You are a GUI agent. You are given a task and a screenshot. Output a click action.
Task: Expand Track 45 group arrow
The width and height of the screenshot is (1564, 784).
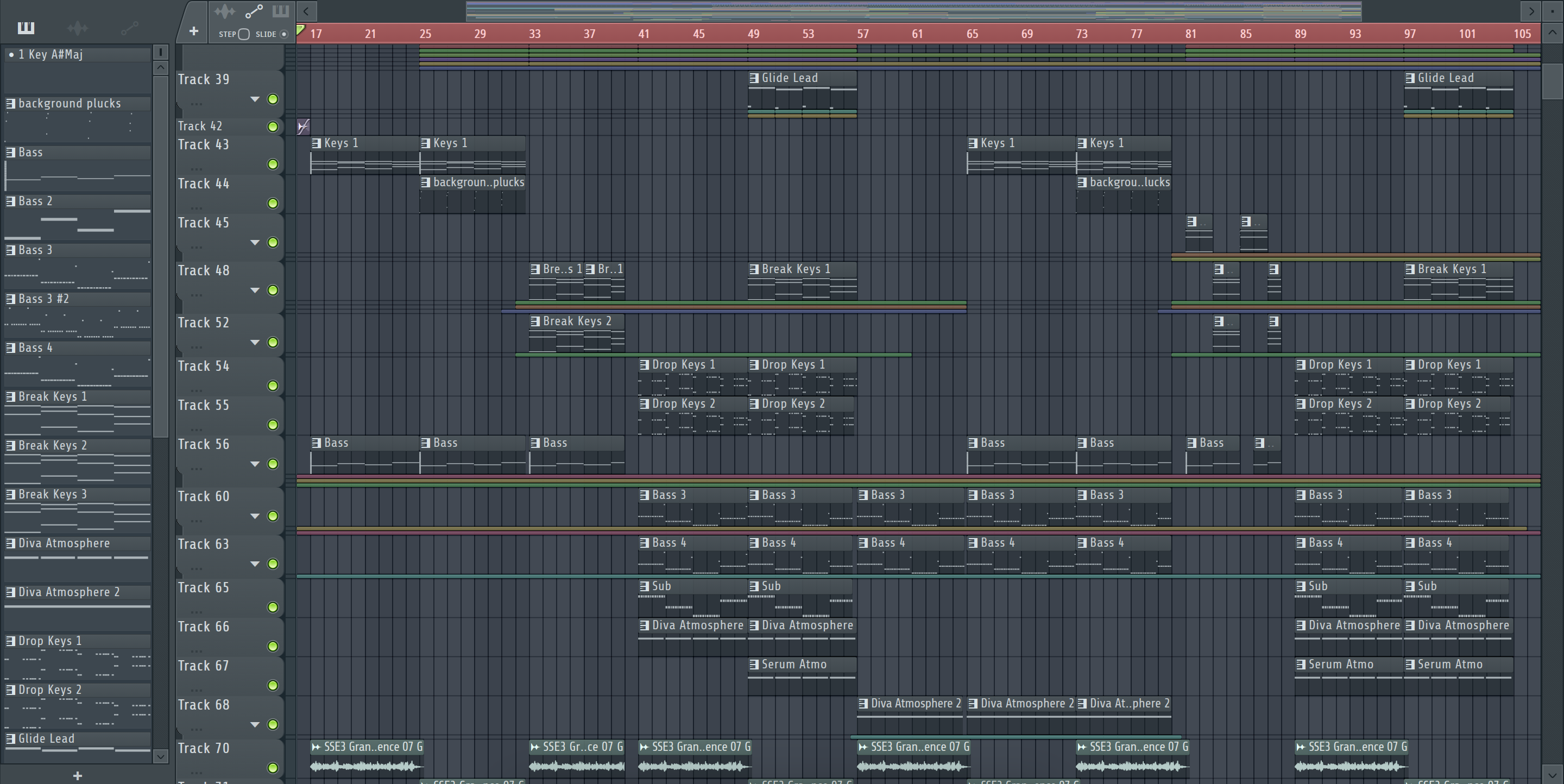(255, 243)
